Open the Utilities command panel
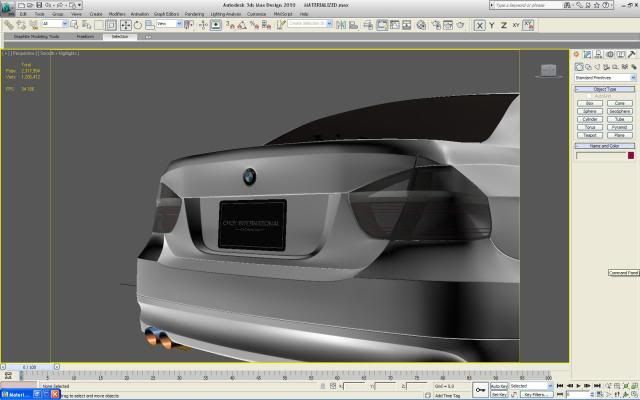 tap(631, 54)
